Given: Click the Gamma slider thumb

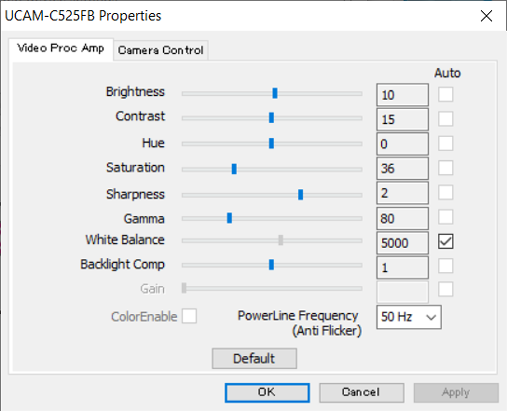Looking at the screenshot, I should click(x=229, y=218).
